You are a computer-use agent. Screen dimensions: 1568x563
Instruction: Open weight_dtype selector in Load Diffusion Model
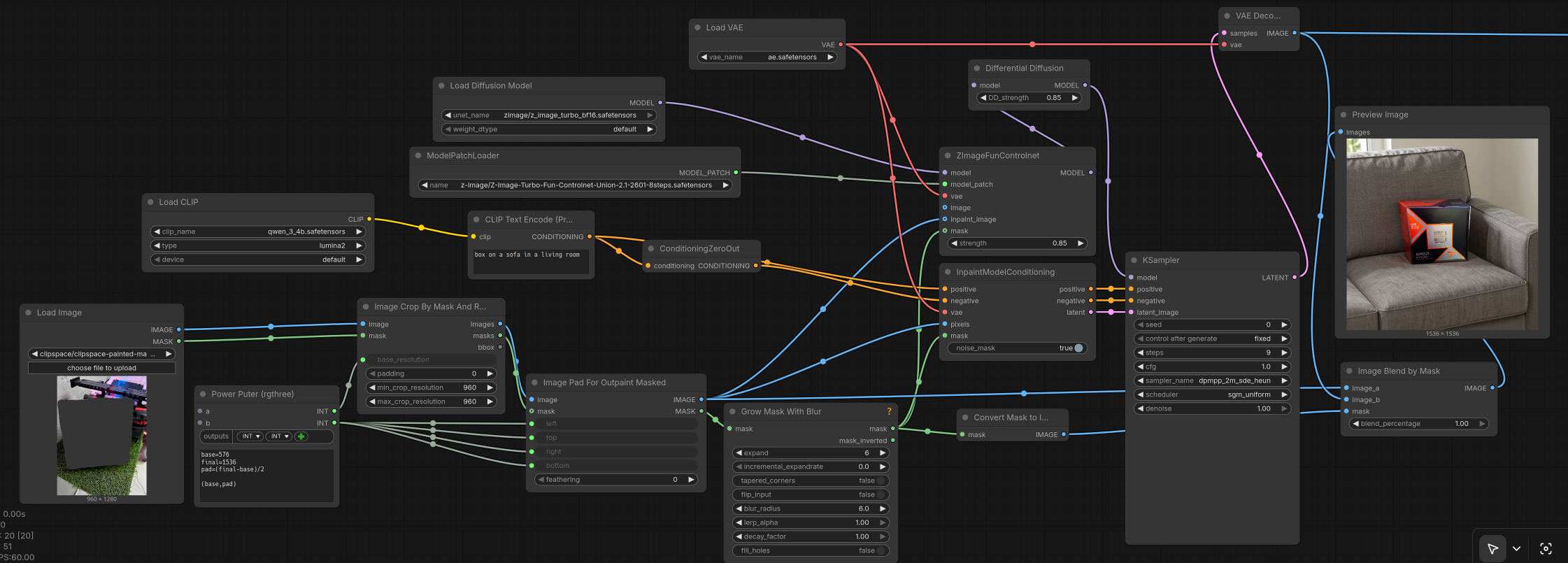coord(548,129)
